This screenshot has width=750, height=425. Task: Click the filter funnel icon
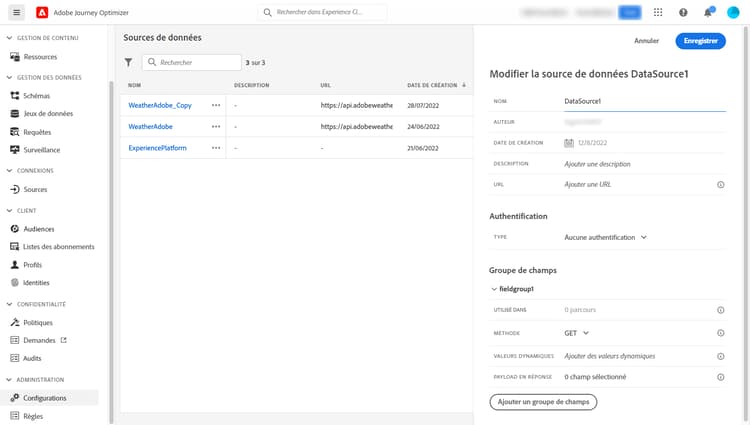pos(128,62)
